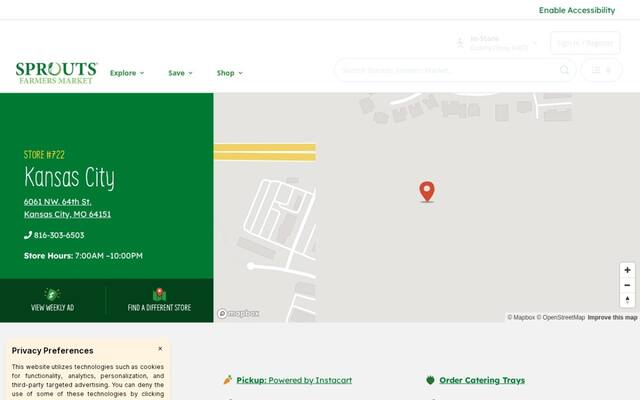Click the Sign In / Register button
This screenshot has height=400, width=640.
[585, 43]
